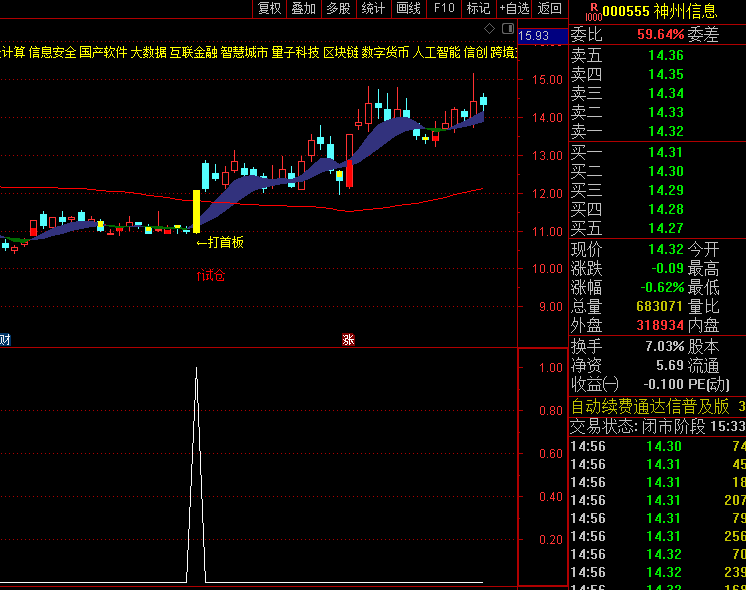This screenshot has height=590, width=746.
Task: Click the 互联金融 concept tag
Action: (194, 53)
